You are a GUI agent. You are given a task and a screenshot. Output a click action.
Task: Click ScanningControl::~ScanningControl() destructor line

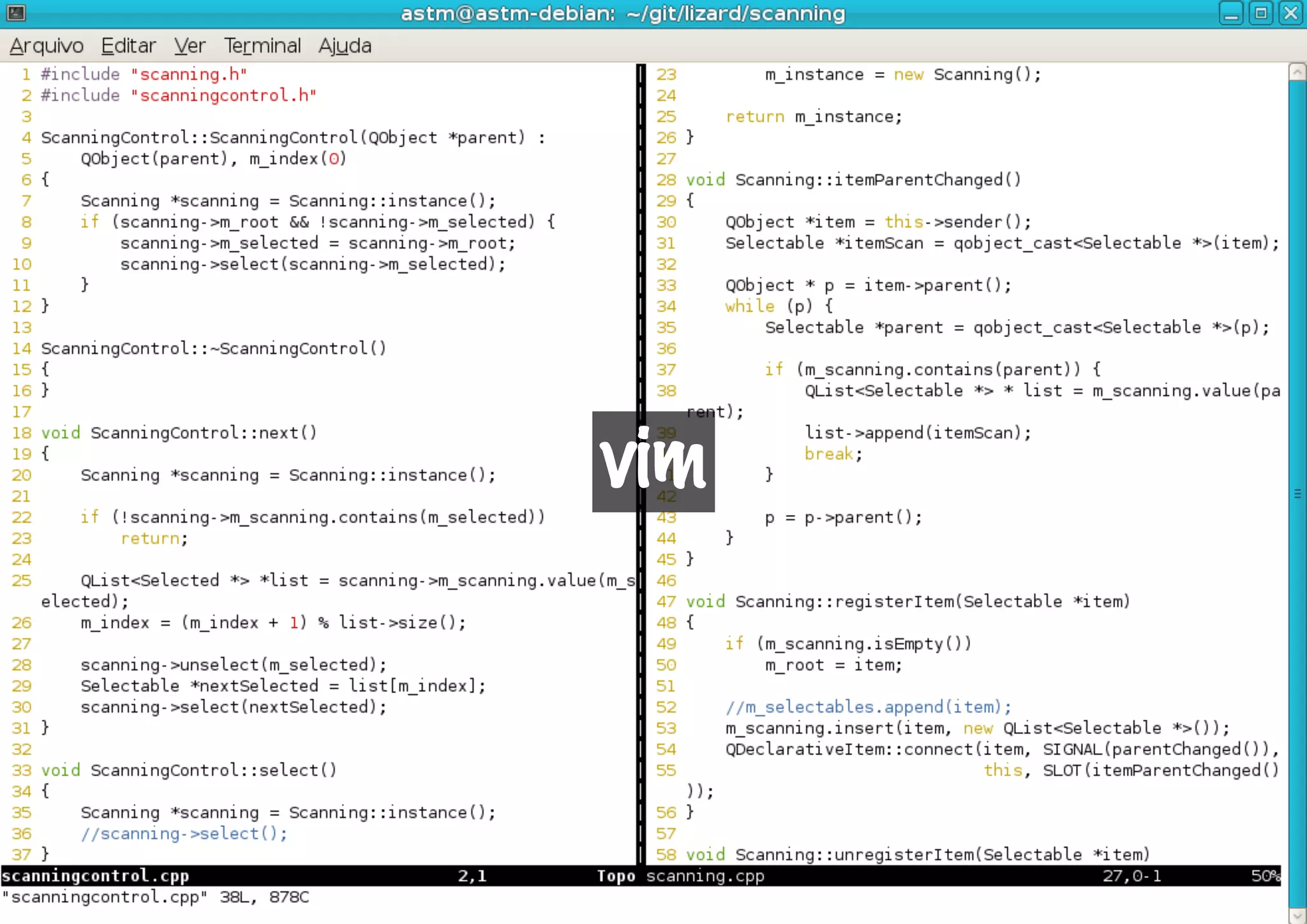[x=214, y=348]
